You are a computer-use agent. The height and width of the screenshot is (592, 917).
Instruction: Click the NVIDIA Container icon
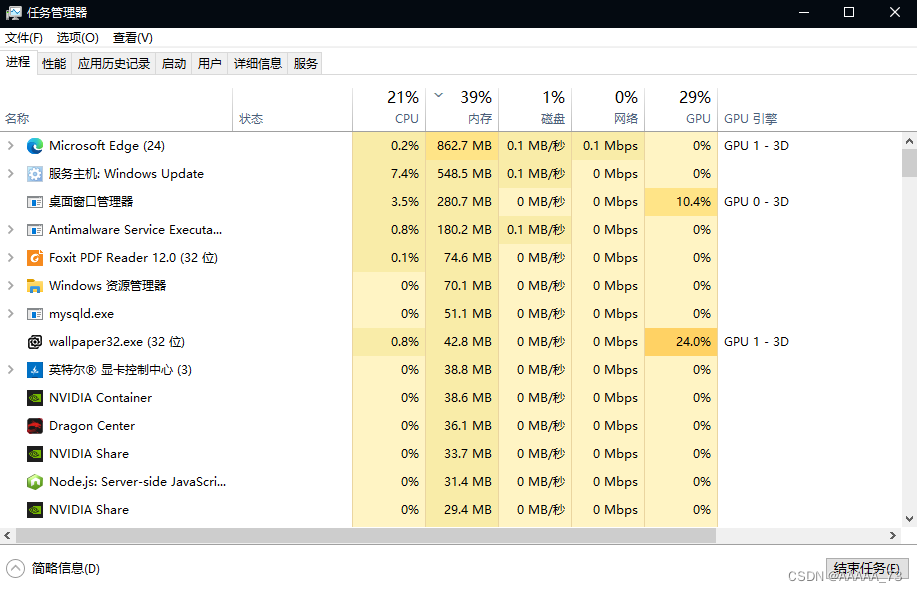click(35, 398)
